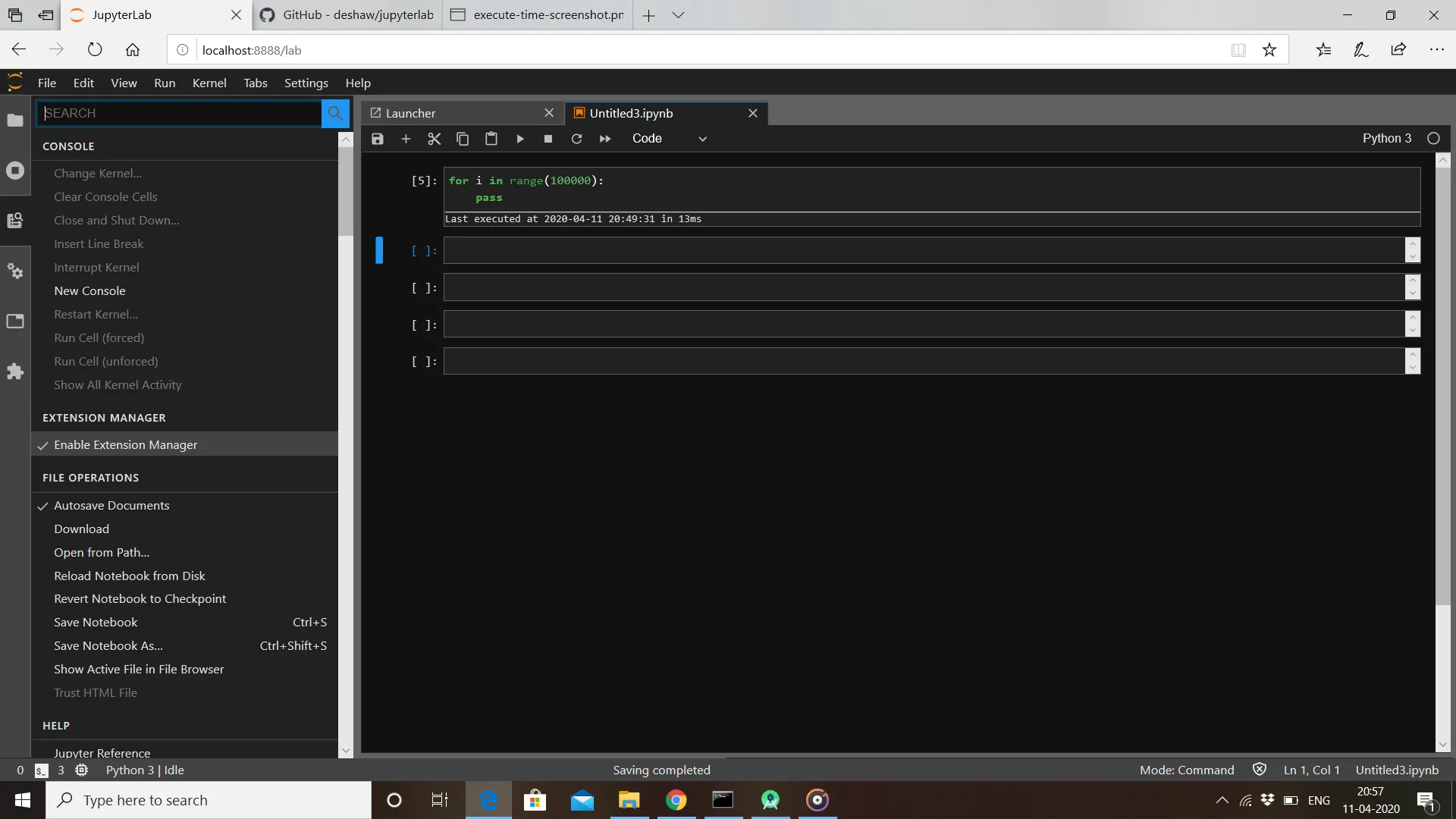Expand the Code cell type dropdown
This screenshot has height=819, width=1456.
click(669, 139)
